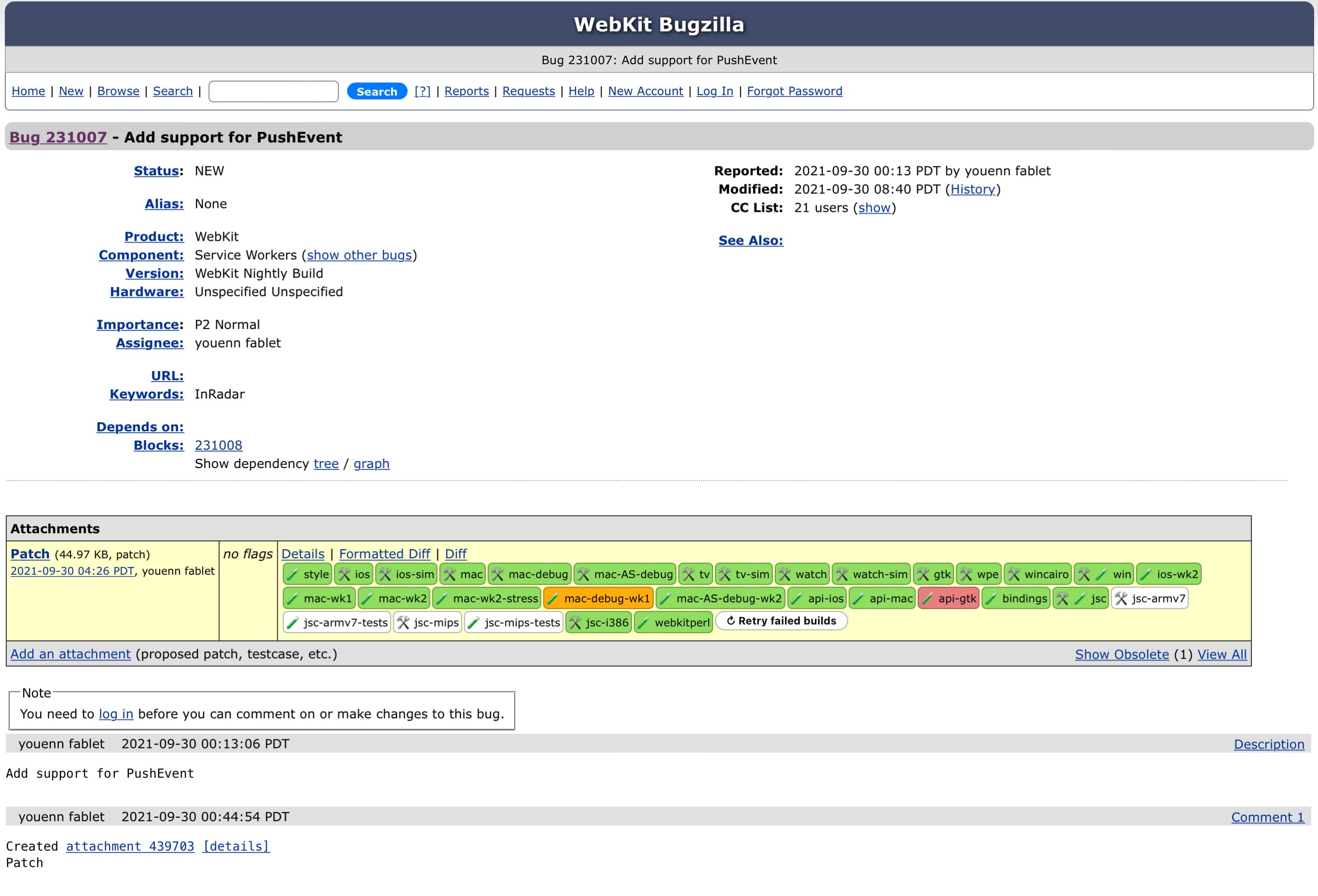
Task: Click the orange mac-debug-wk1 status bubble
Action: coord(598,598)
